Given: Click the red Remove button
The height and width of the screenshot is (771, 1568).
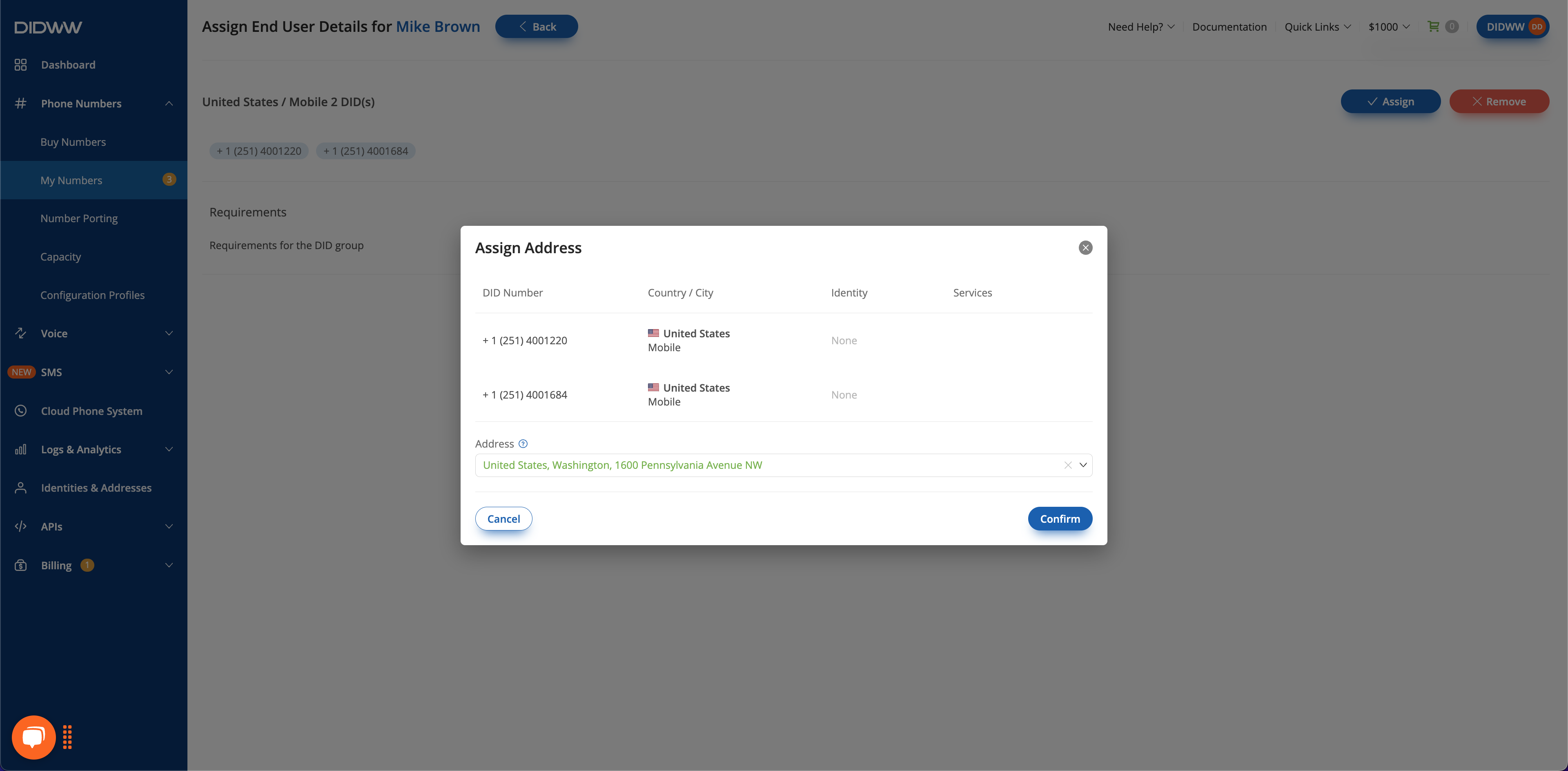Looking at the screenshot, I should (x=1499, y=102).
